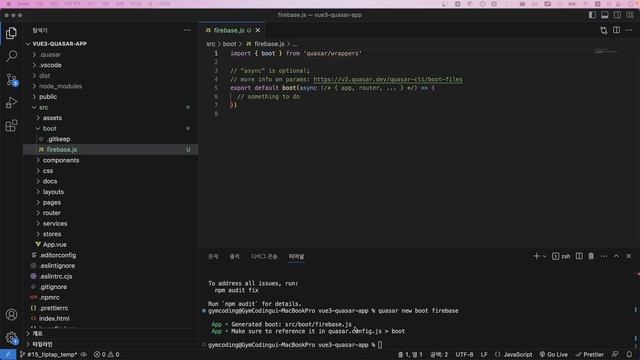Screen dimensions: 640x360
Task: Select the zsh terminal instance
Action: pyautogui.click(x=561, y=256)
